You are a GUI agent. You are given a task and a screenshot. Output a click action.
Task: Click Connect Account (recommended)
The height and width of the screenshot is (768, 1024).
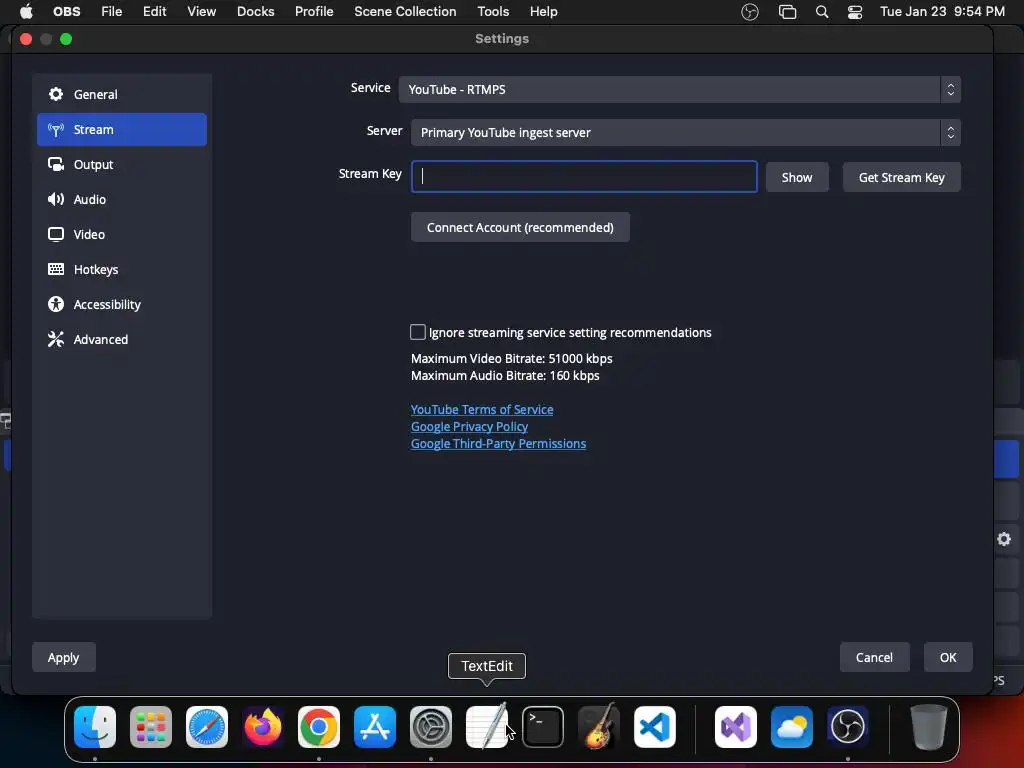520,227
